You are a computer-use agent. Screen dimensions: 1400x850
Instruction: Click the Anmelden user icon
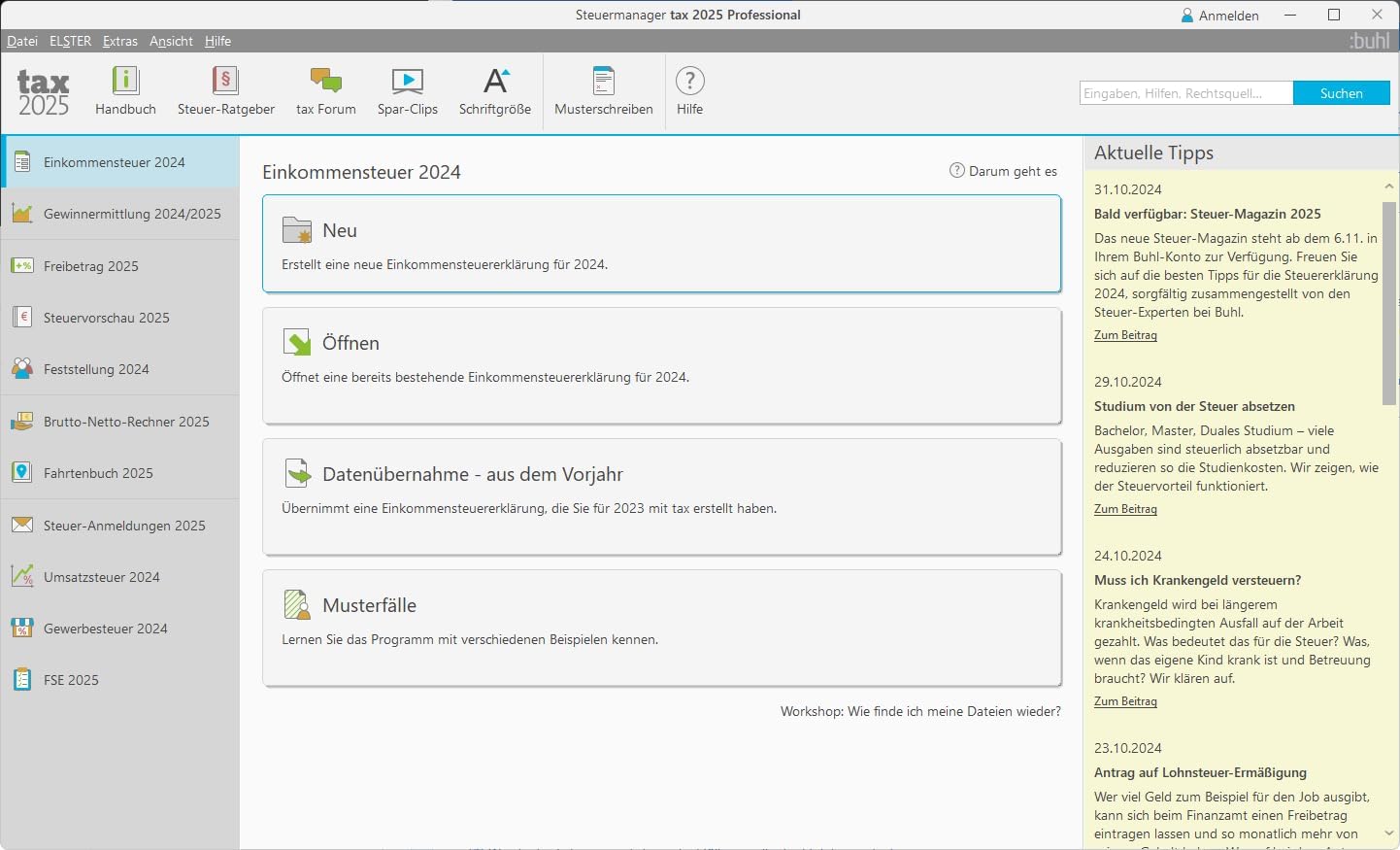click(x=1187, y=16)
